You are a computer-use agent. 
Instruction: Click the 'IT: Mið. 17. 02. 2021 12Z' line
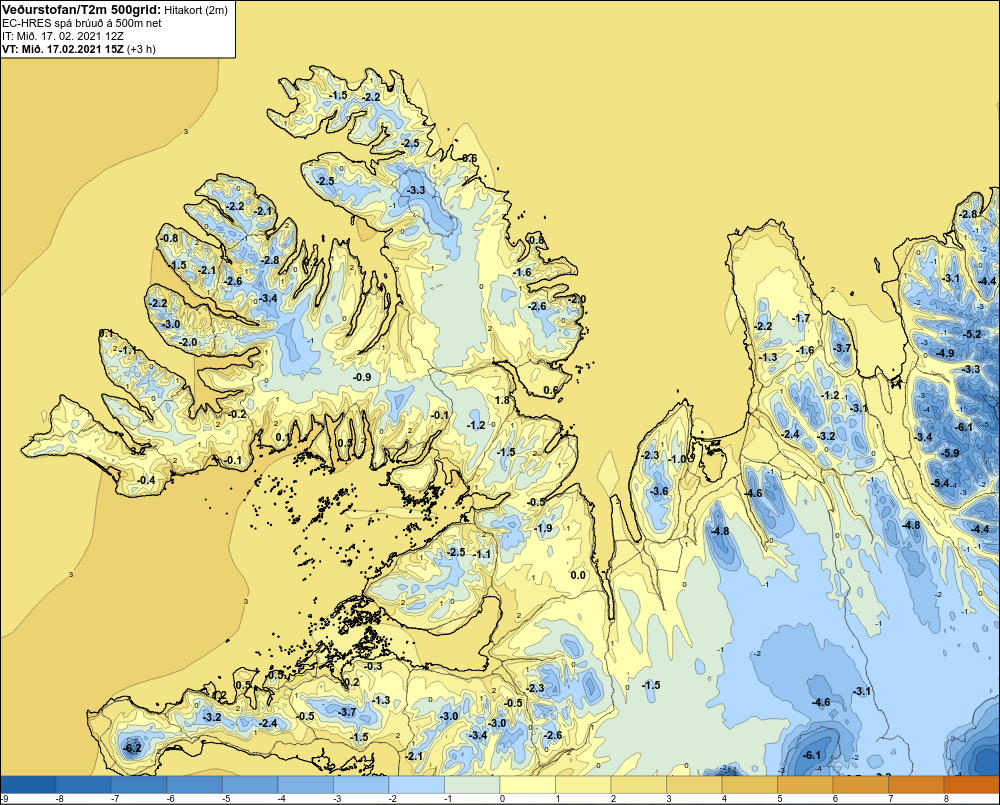click(x=62, y=36)
